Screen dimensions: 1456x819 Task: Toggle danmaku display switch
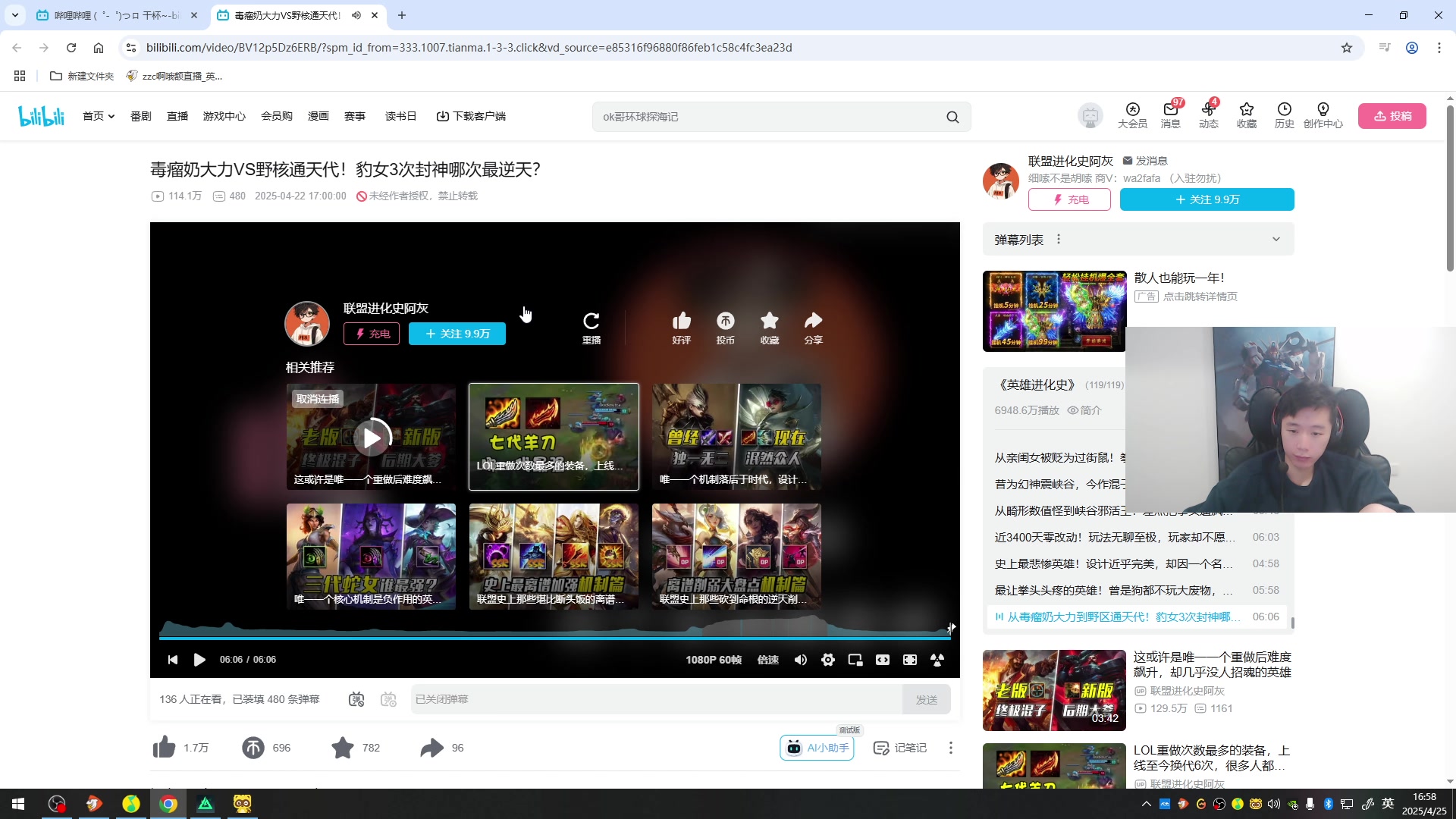point(356,699)
